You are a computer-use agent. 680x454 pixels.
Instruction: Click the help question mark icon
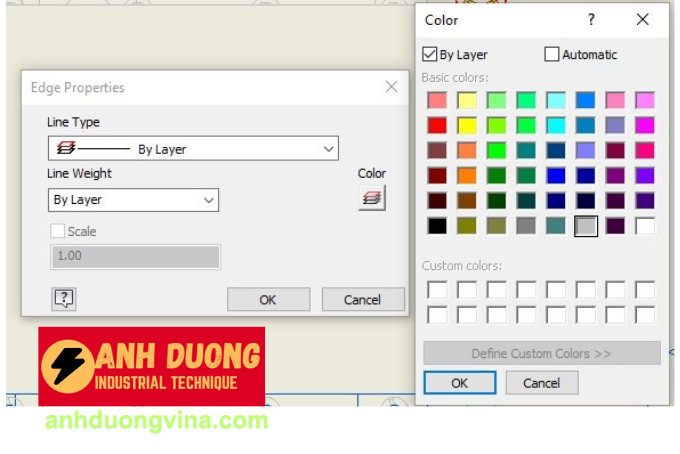(64, 298)
